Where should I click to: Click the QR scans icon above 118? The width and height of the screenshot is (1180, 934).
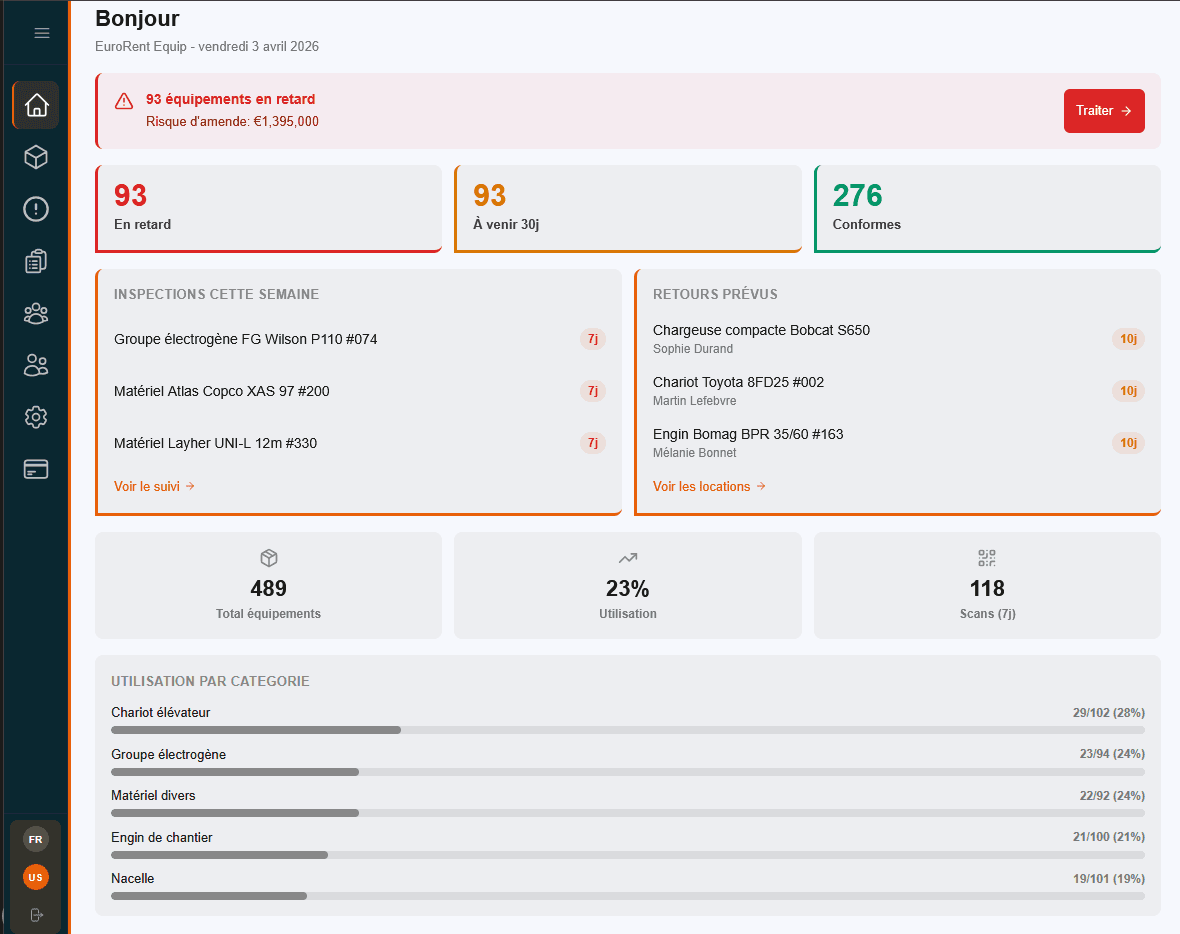click(x=987, y=558)
